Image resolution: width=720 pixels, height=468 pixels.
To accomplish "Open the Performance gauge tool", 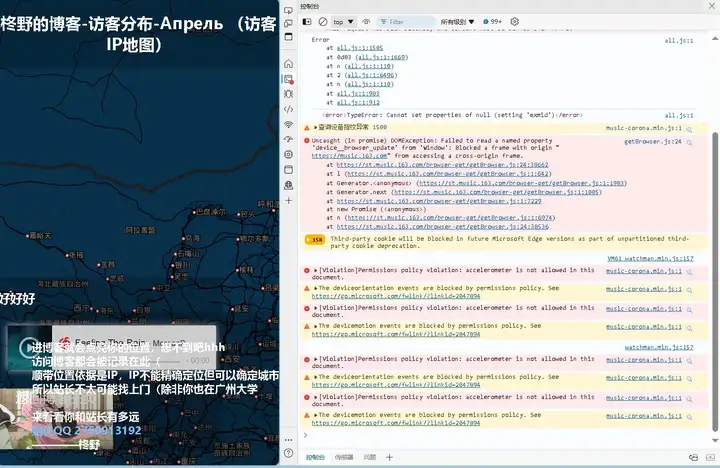I will tap(288, 139).
